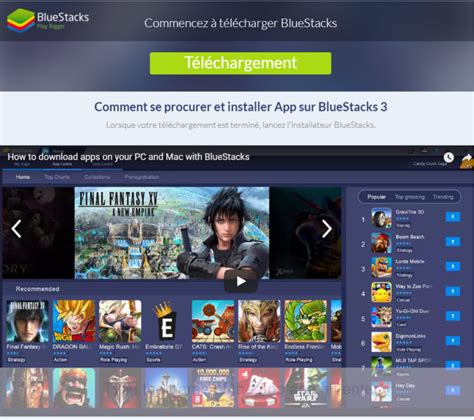This screenshot has height=420, width=474.
Task: Click the green Téléchargement button
Action: [x=240, y=63]
